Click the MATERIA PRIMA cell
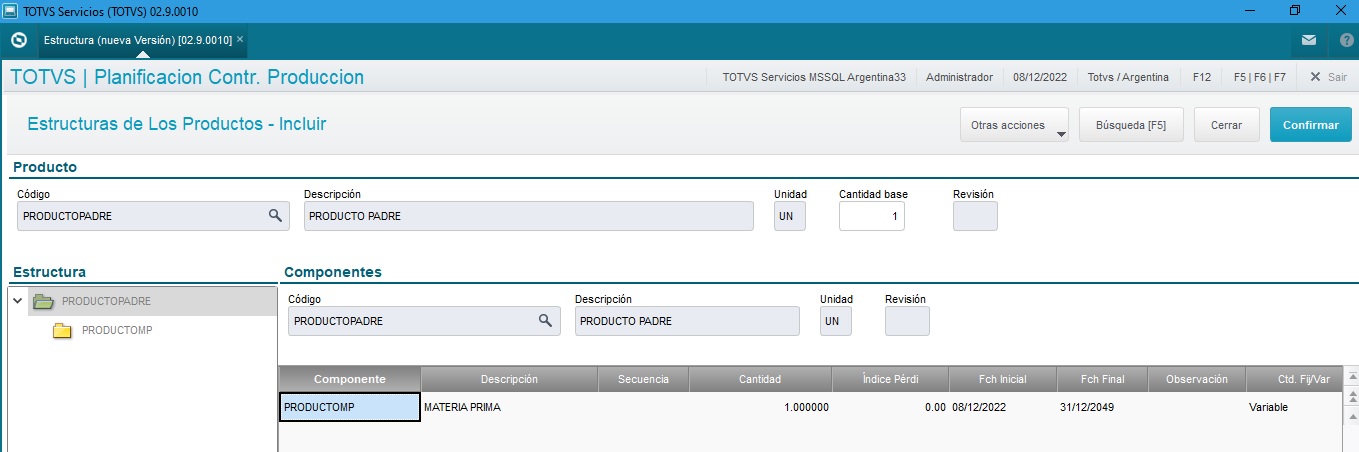This screenshot has height=452, width=1359. 509,407
